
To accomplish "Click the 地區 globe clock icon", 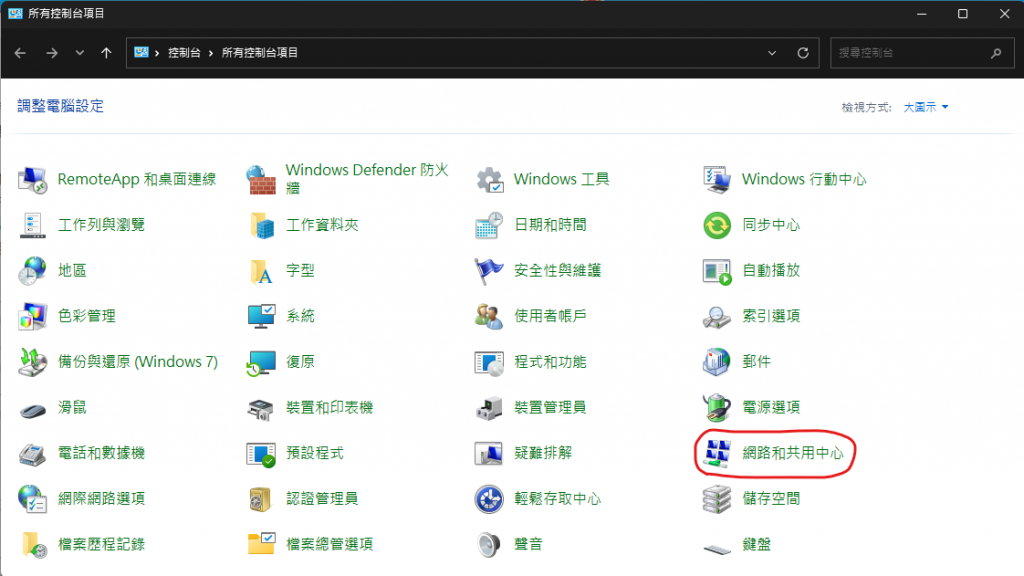I will coord(32,271).
